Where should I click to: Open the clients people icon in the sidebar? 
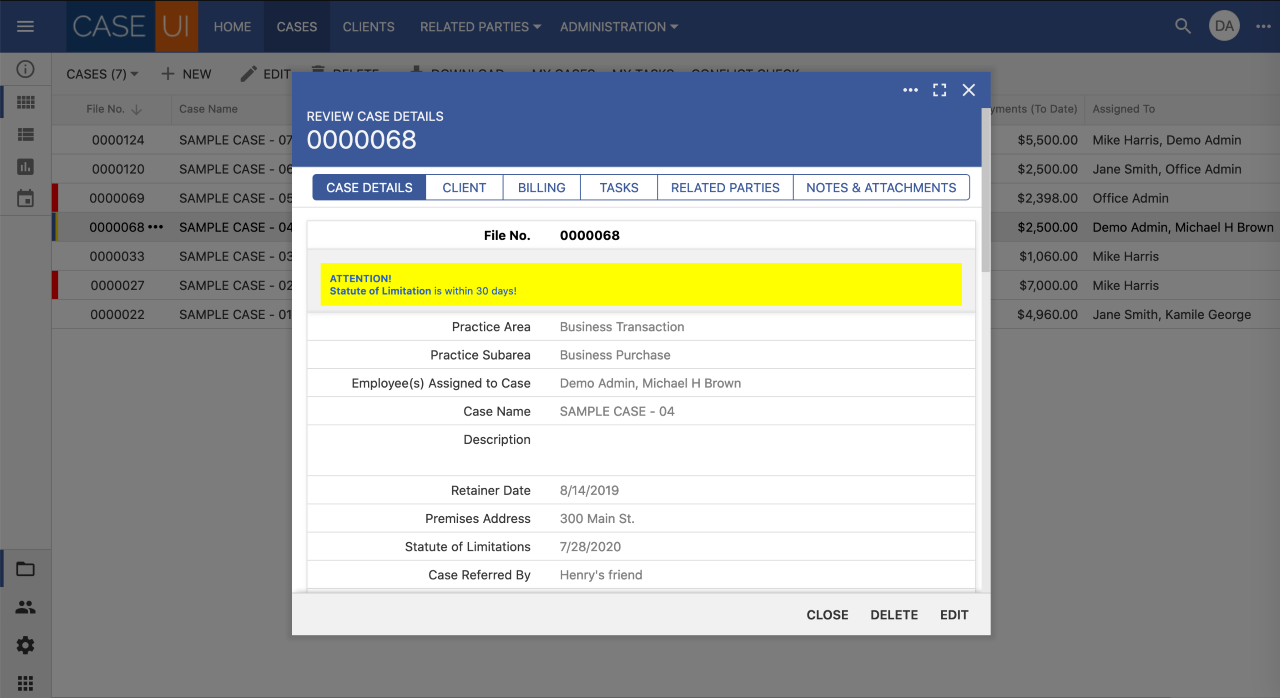(25, 606)
